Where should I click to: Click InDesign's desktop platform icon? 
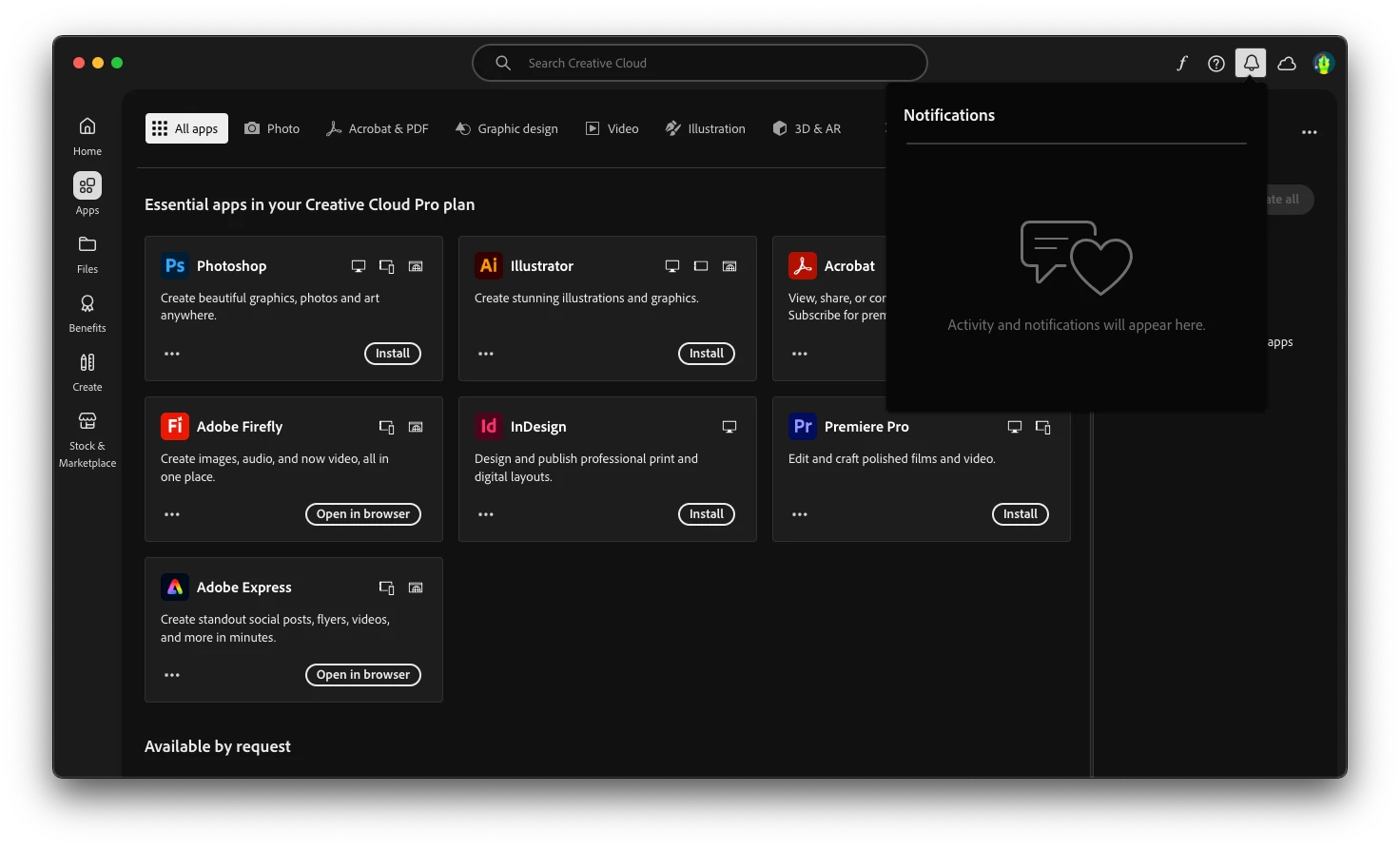coord(729,427)
